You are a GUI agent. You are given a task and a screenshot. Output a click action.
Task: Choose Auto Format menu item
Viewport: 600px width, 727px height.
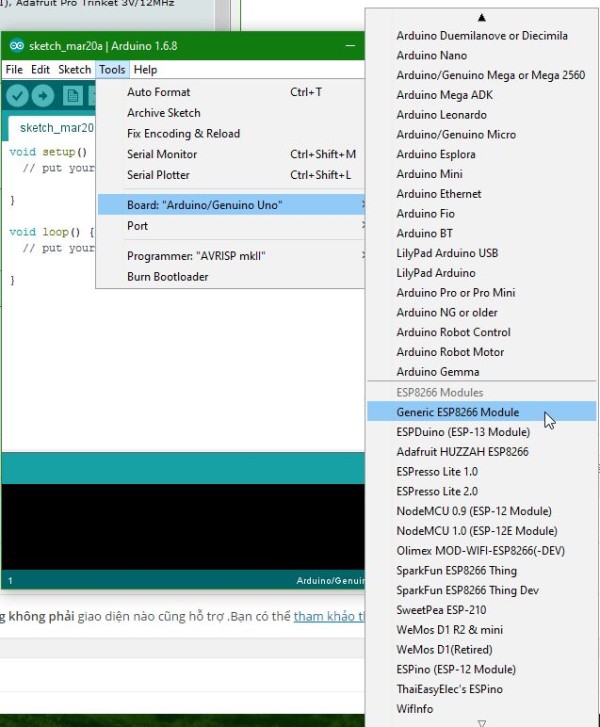(158, 92)
